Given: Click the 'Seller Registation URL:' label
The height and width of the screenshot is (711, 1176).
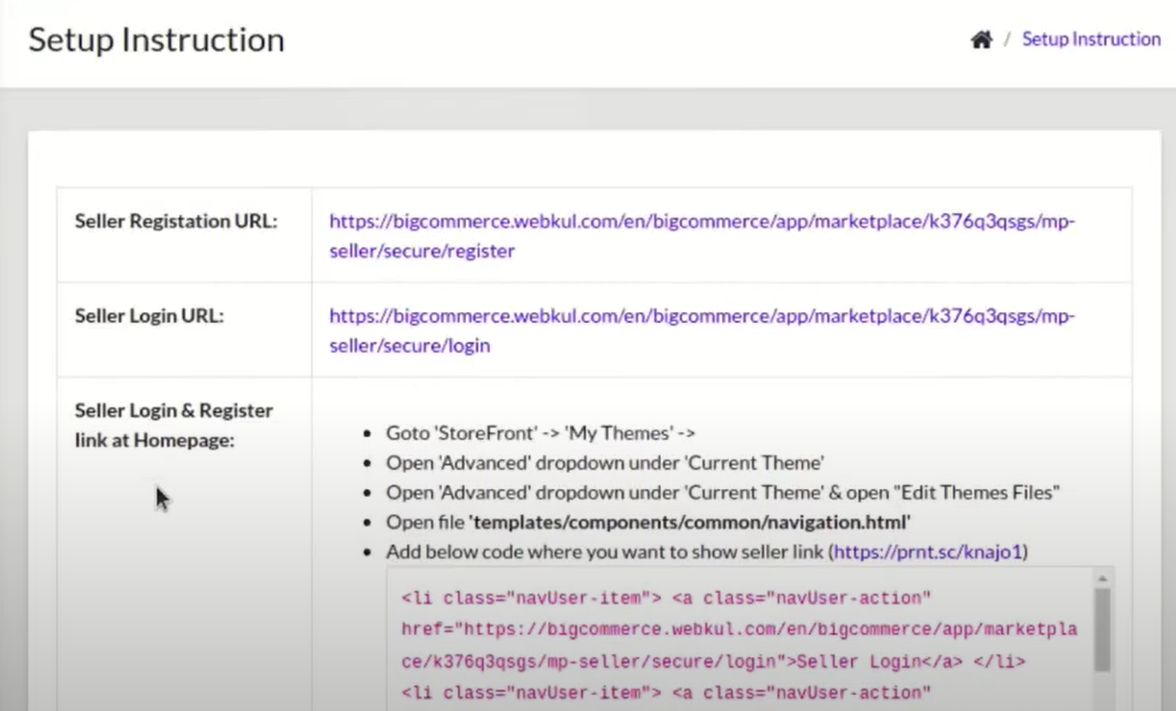Looking at the screenshot, I should tap(176, 221).
